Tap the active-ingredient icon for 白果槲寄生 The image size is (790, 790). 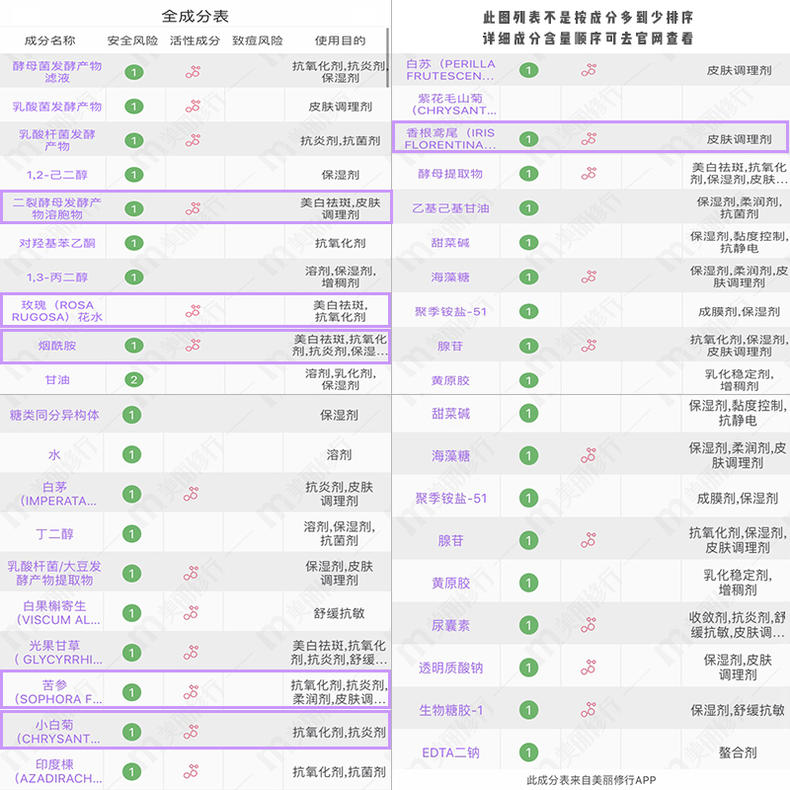(x=191, y=613)
